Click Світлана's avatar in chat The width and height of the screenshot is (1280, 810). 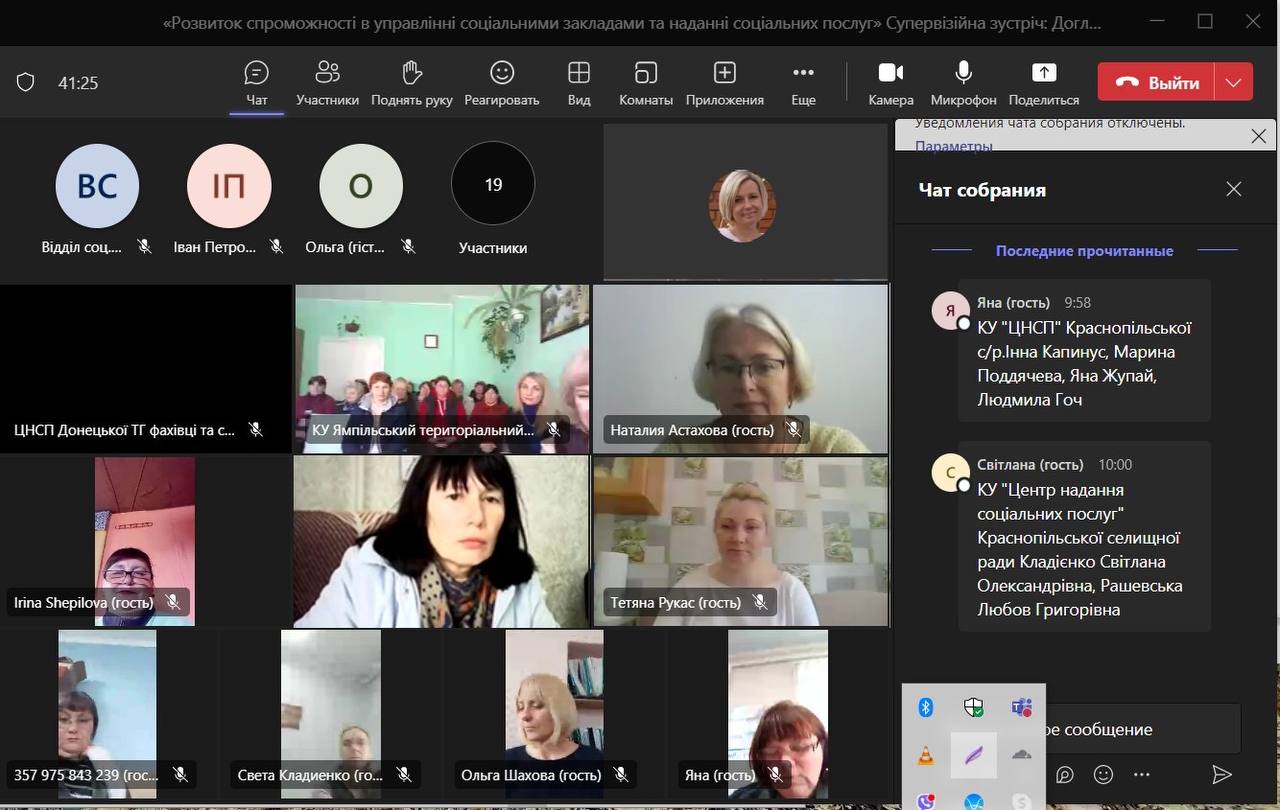pos(949,473)
